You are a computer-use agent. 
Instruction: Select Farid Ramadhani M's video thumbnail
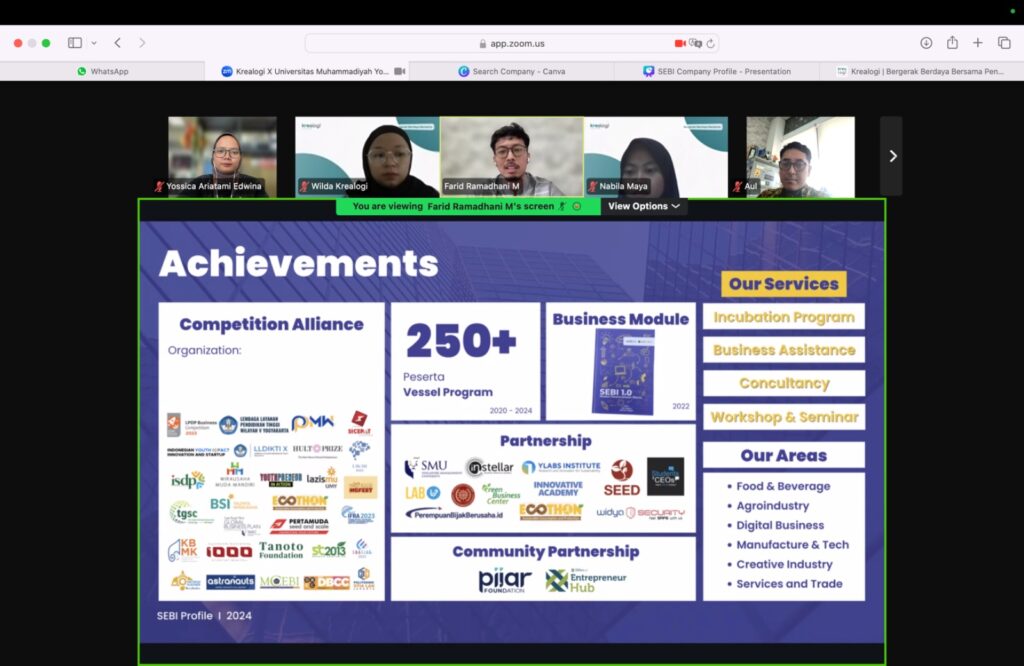pos(512,157)
